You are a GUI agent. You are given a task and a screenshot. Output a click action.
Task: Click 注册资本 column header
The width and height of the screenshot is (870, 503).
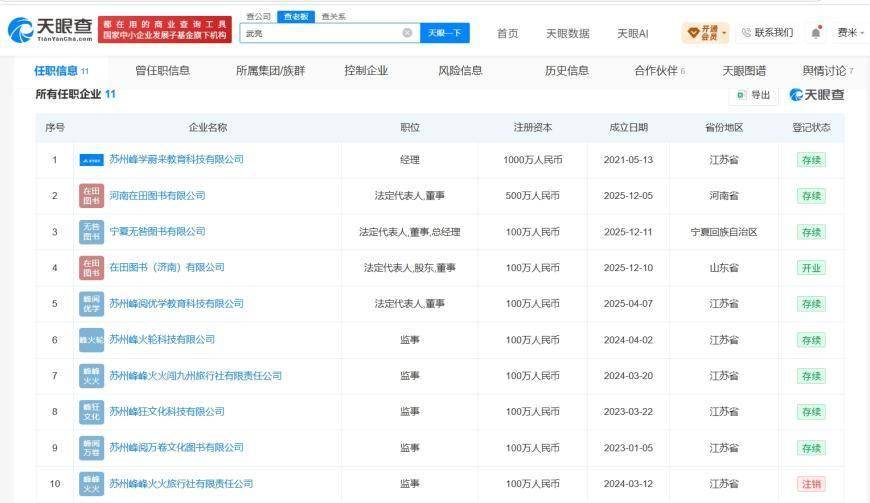(533, 128)
